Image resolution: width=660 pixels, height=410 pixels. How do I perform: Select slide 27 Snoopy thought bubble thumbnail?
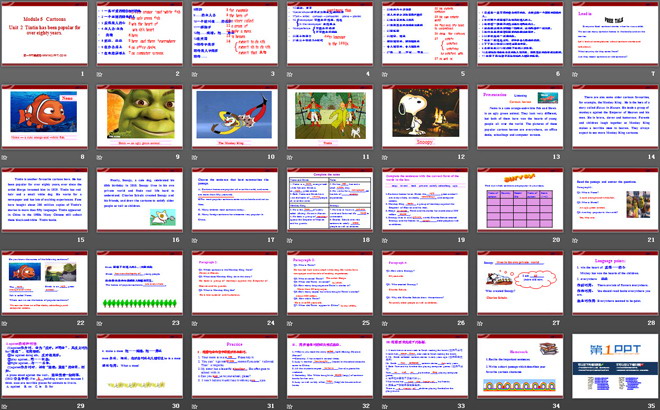pos(520,283)
